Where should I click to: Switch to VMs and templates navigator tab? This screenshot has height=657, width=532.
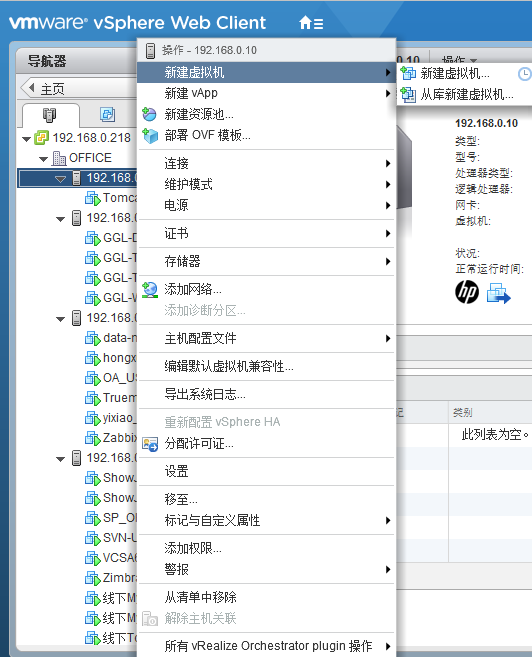(x=107, y=114)
